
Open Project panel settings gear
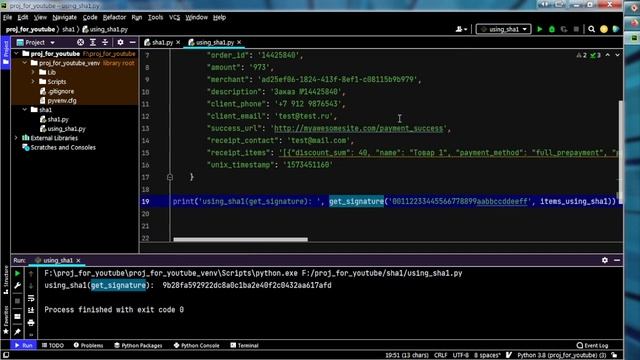pos(120,42)
